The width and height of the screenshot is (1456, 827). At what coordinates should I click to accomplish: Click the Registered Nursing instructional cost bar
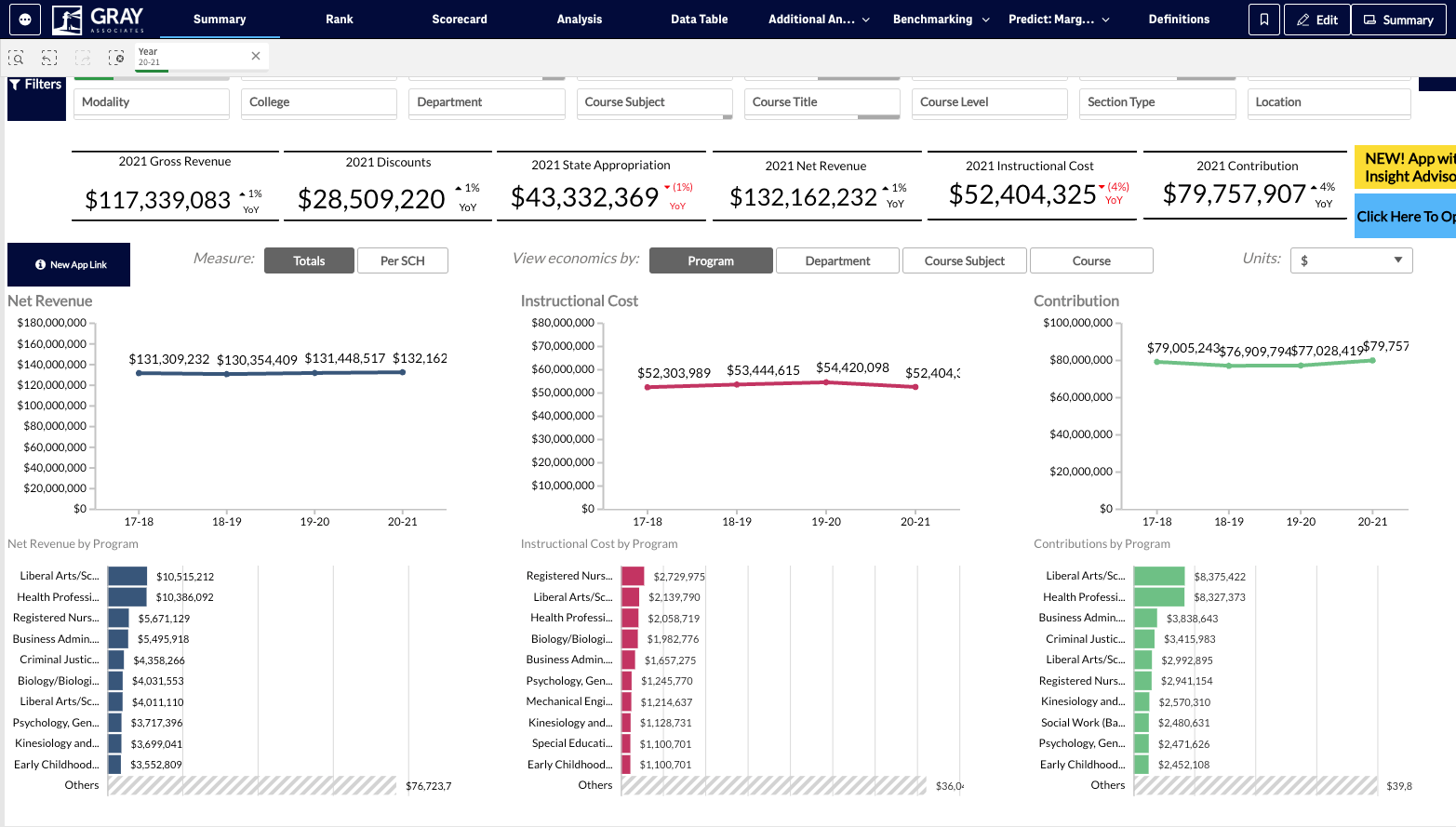pyautogui.click(x=633, y=576)
